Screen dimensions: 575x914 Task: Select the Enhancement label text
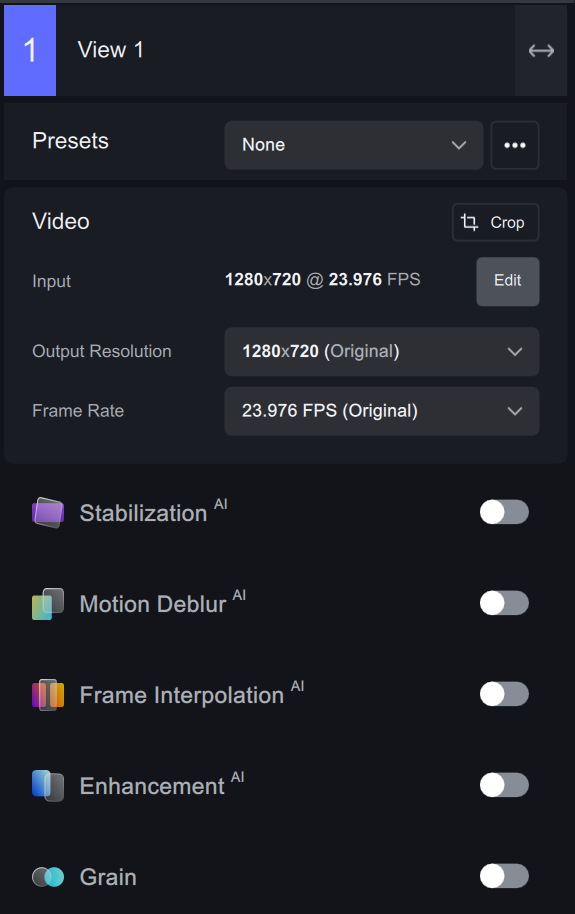click(152, 786)
